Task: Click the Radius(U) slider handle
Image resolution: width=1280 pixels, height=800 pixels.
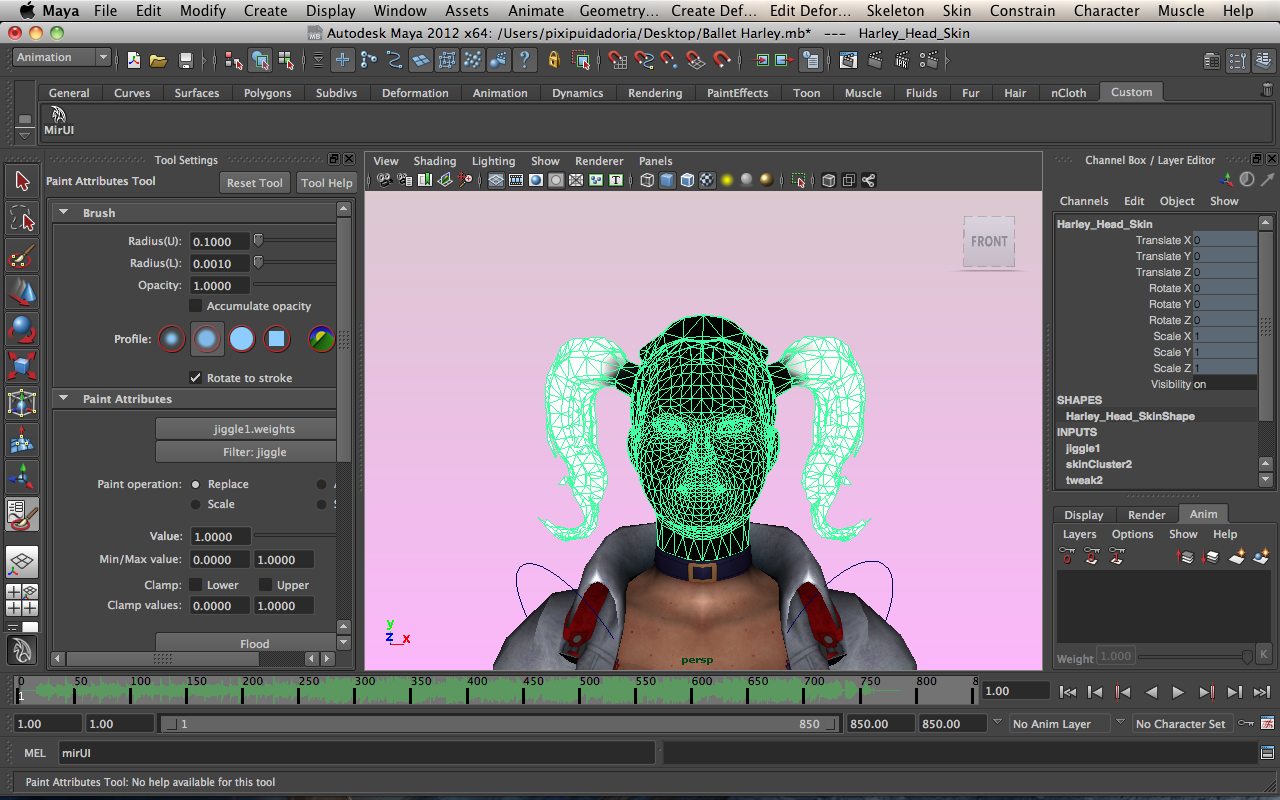Action: point(258,241)
